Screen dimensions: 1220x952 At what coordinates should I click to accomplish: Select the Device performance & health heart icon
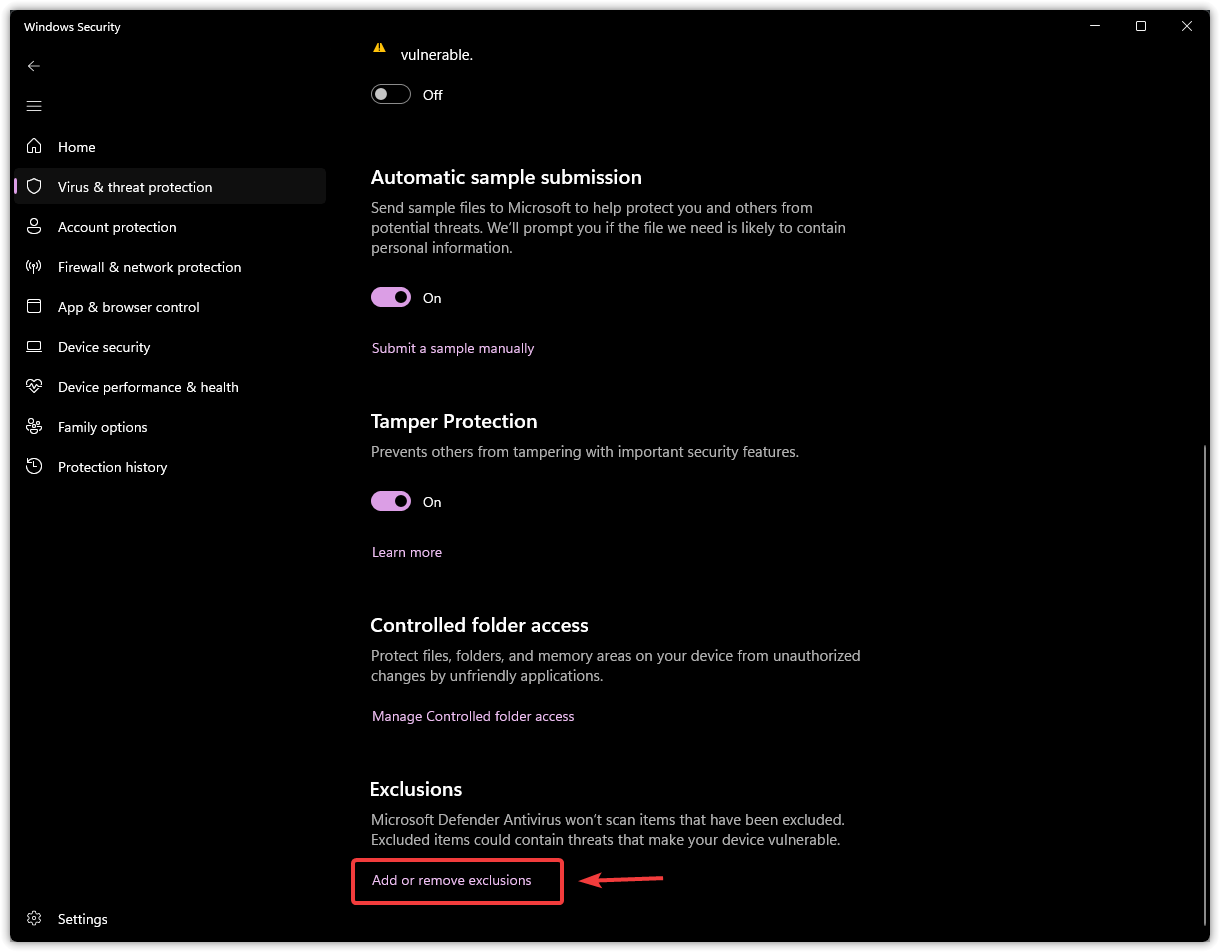(x=34, y=386)
